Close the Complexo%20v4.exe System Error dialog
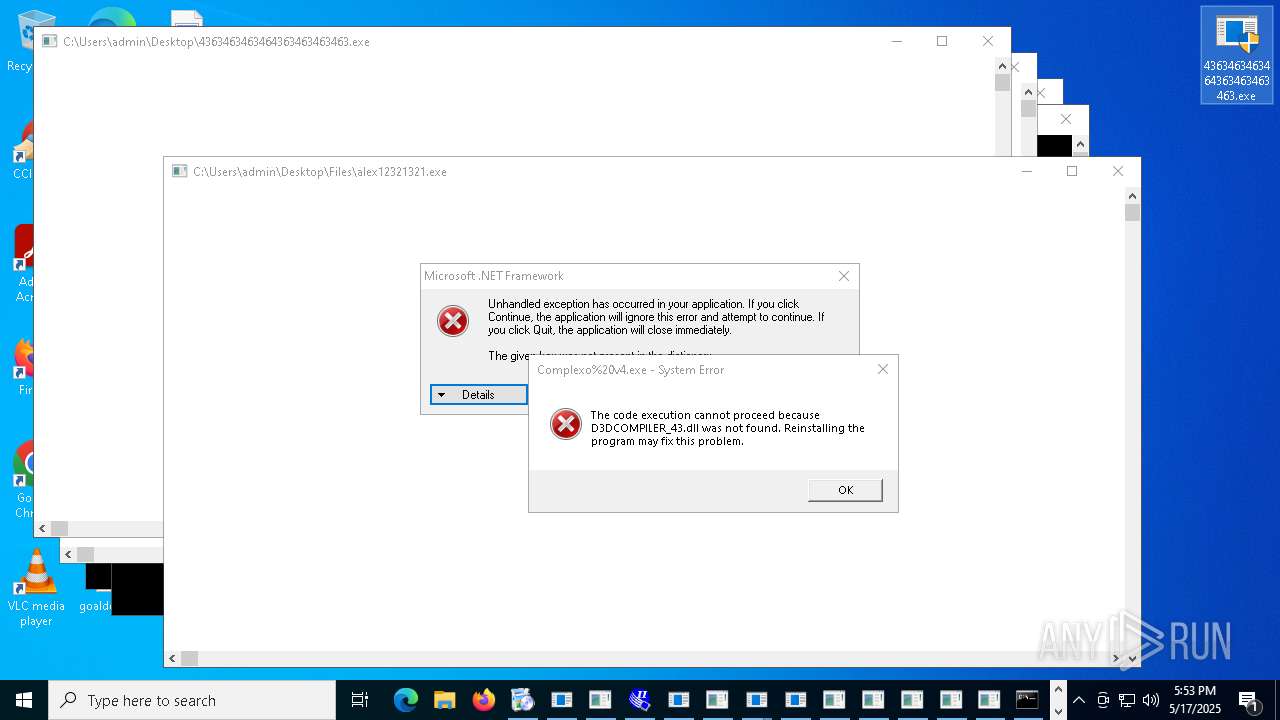This screenshot has width=1280, height=720. pos(882,369)
